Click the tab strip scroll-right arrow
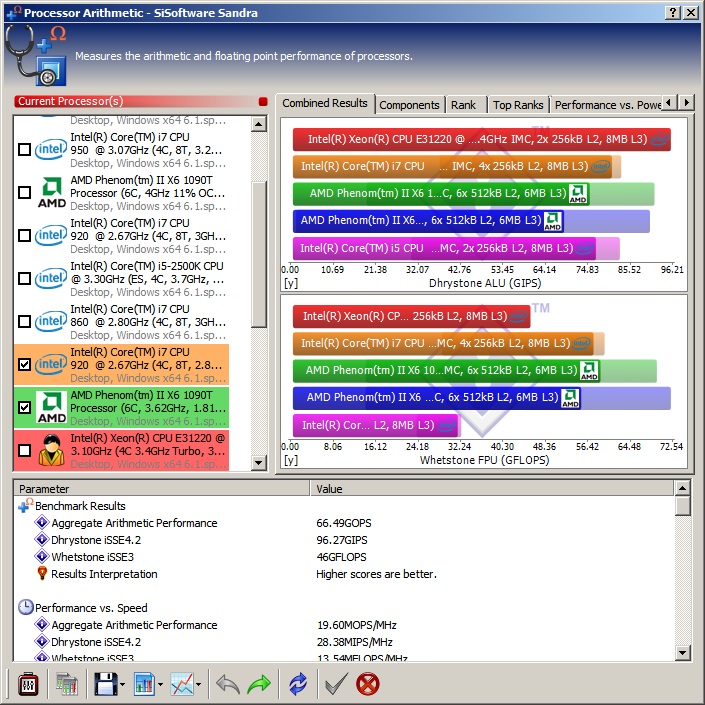 [x=686, y=103]
